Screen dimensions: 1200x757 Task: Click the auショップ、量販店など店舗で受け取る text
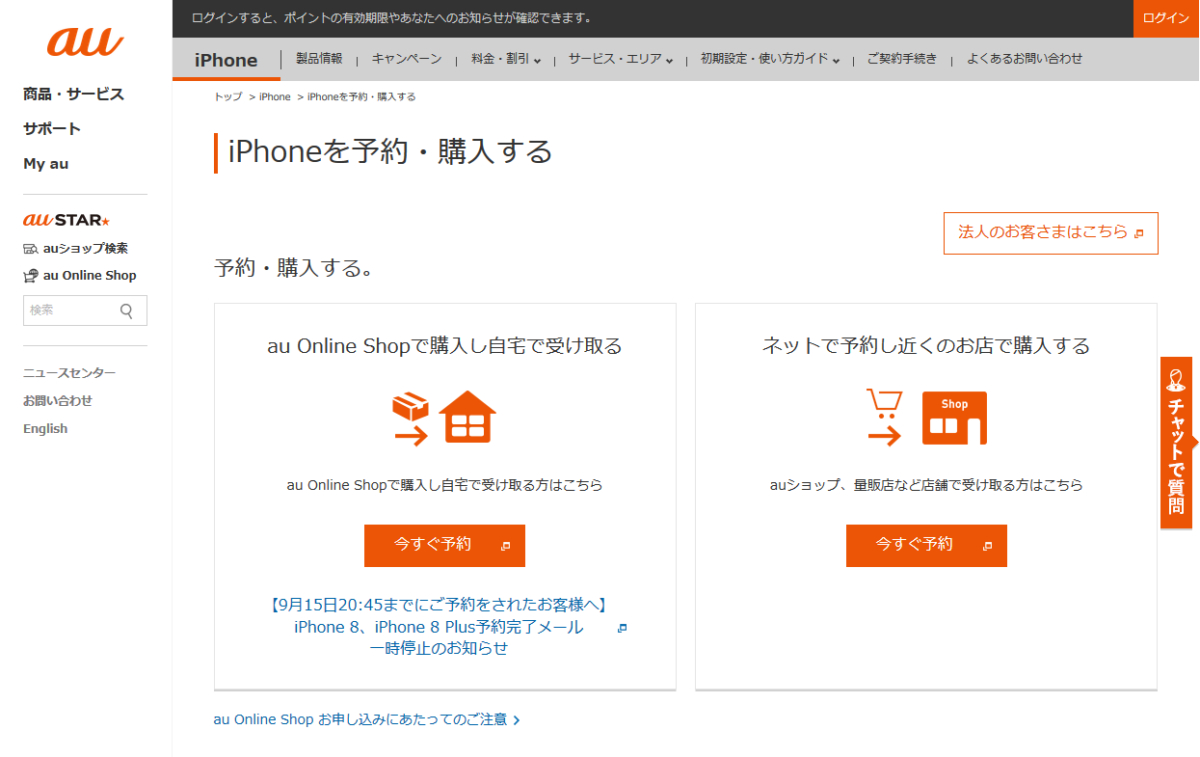click(926, 485)
